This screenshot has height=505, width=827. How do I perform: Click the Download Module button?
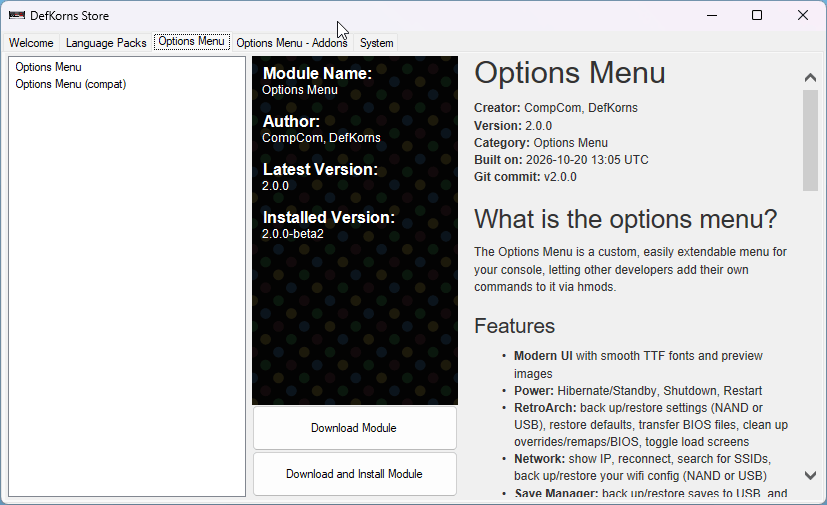pos(354,428)
